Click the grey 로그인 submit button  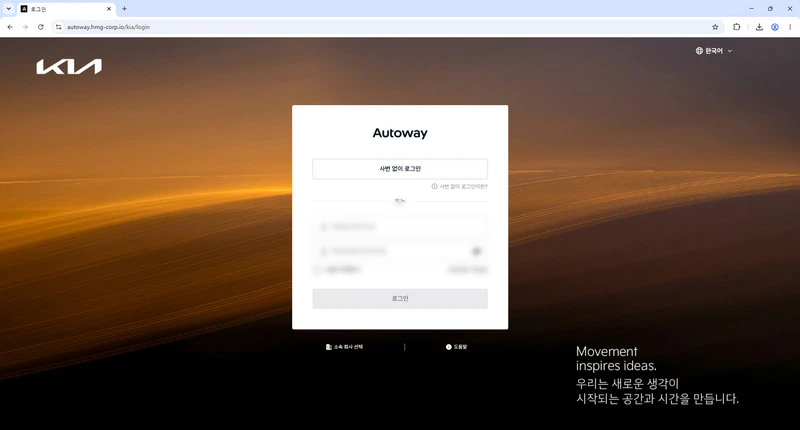pos(400,299)
